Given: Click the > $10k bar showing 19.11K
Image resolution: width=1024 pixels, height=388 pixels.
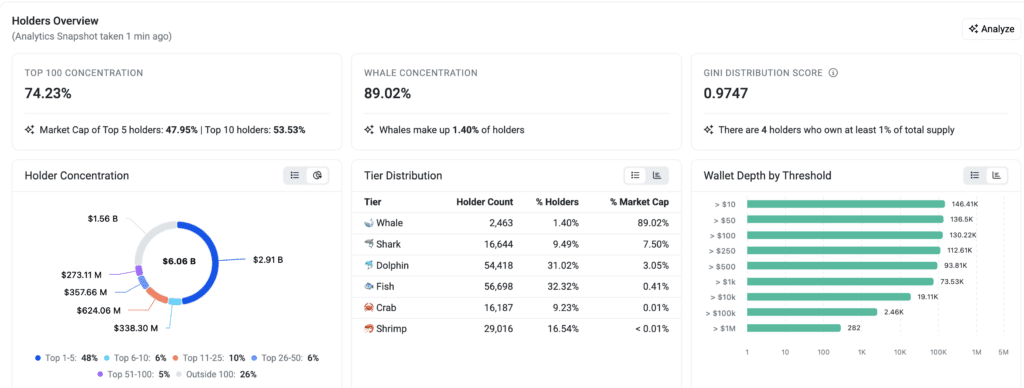Looking at the screenshot, I should 829,297.
